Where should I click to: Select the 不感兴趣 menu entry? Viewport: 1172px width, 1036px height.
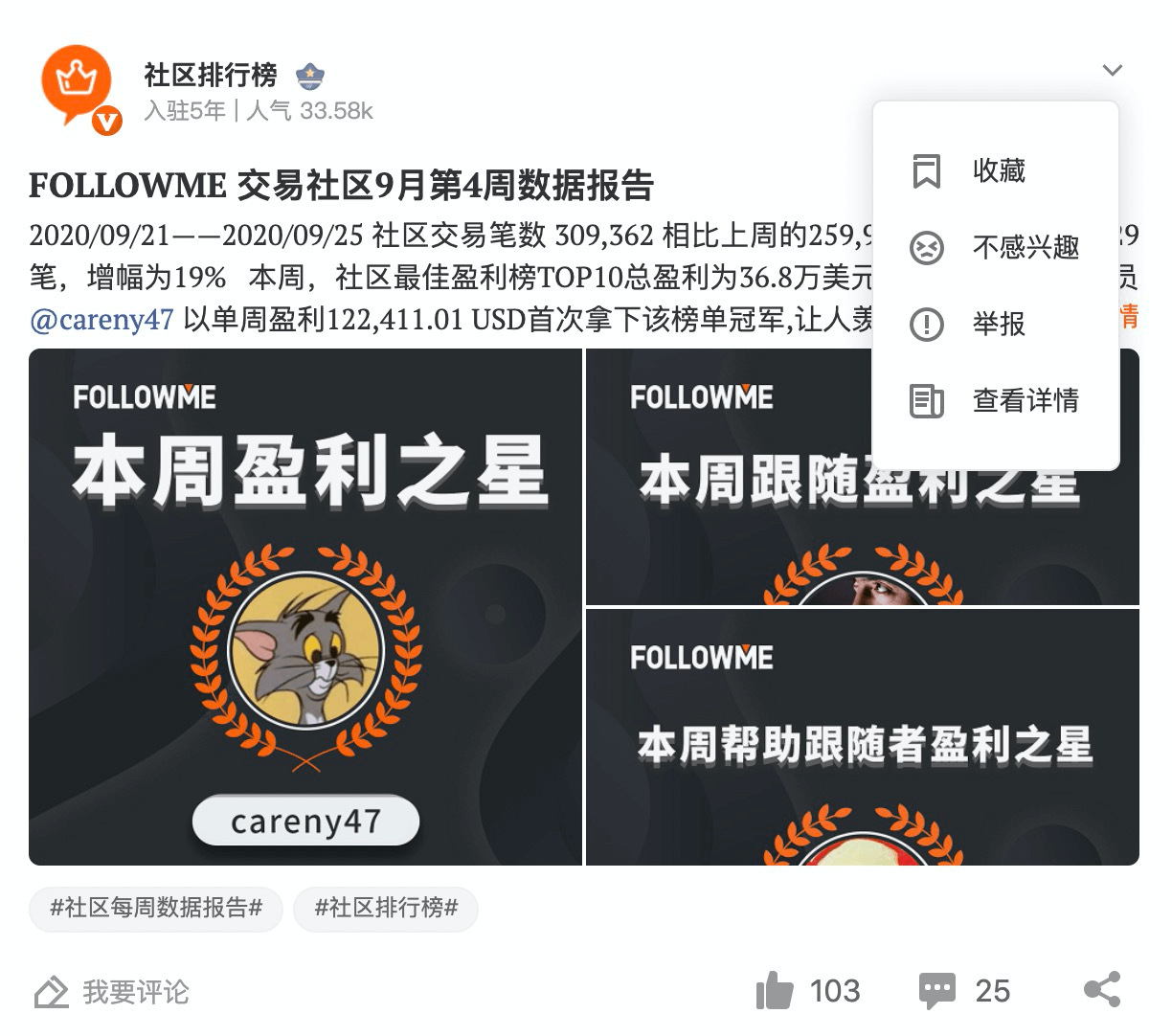click(996, 247)
